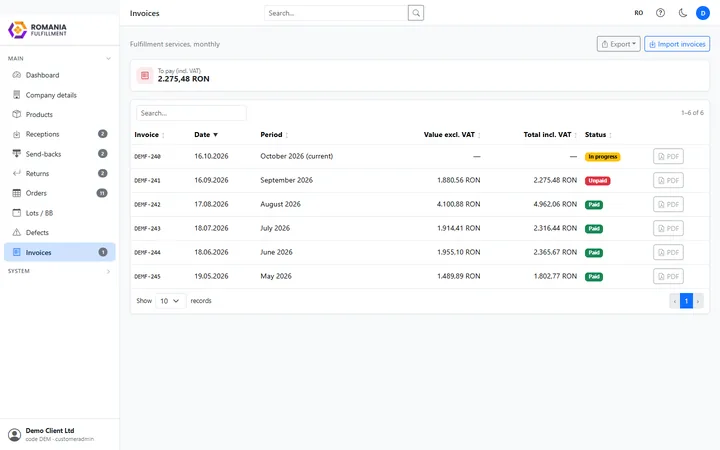Download PDF for invoice DEMF-242

pos(668,204)
